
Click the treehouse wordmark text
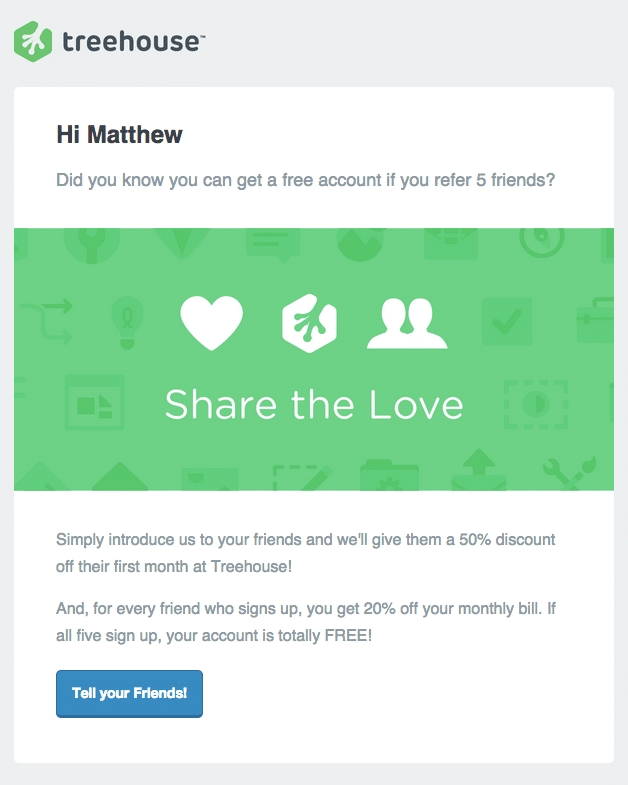pyautogui.click(x=133, y=42)
